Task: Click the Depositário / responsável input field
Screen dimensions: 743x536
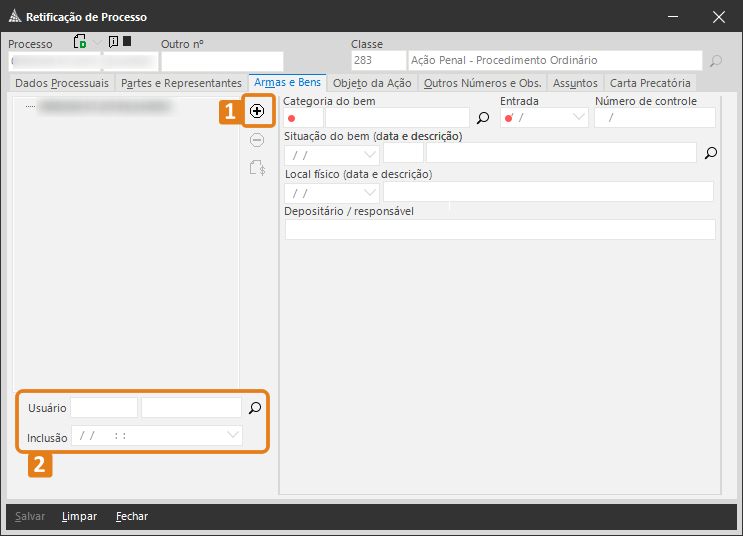Action: click(500, 230)
